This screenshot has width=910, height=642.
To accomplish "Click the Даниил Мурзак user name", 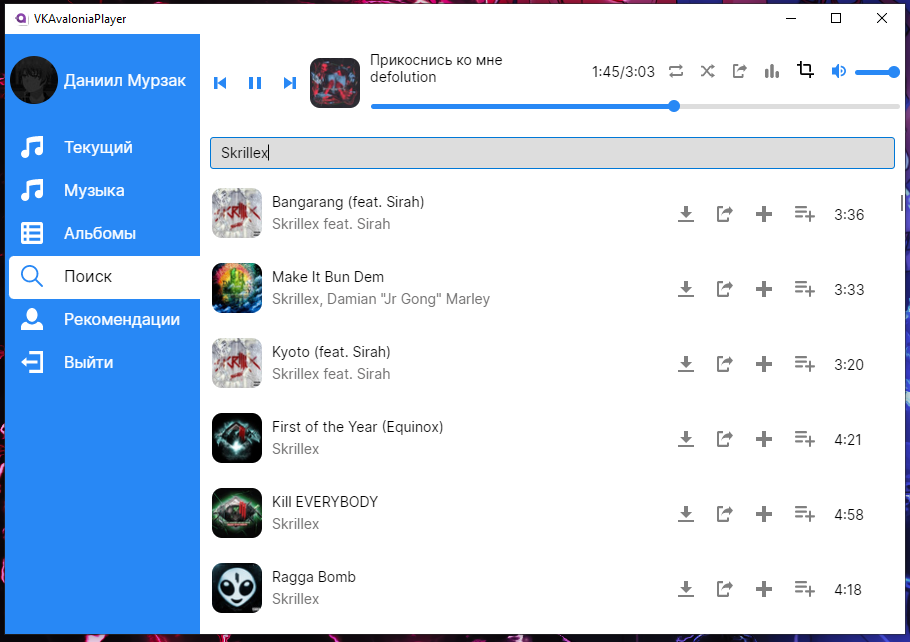I will tap(125, 81).
